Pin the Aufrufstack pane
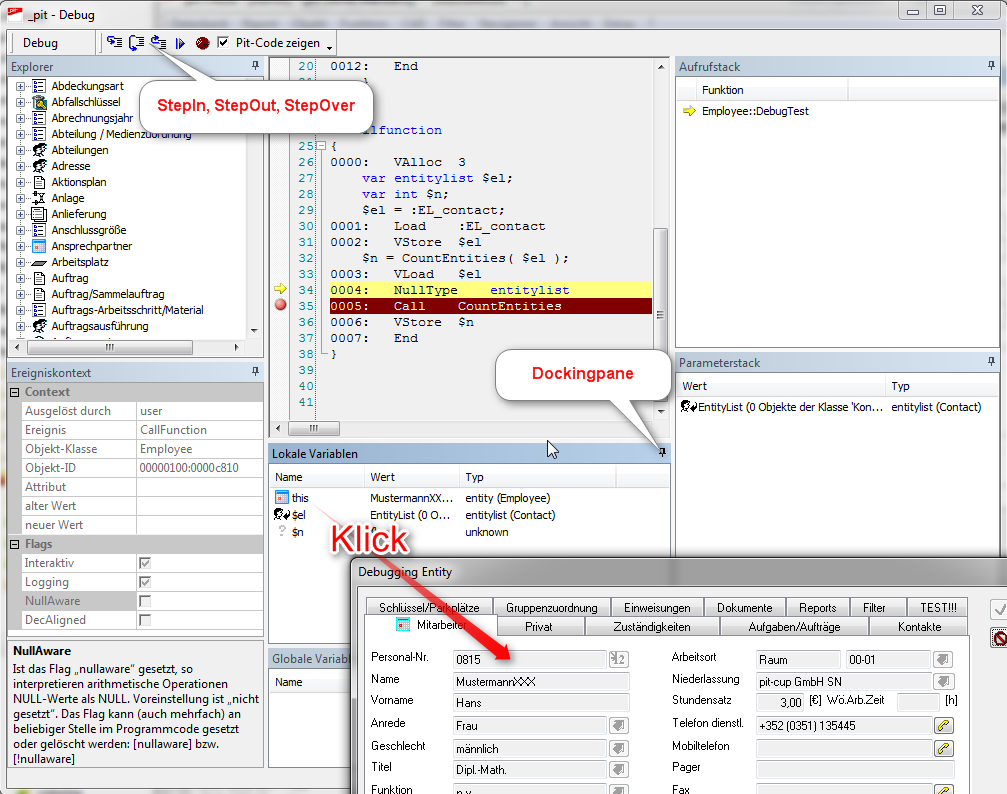The height and width of the screenshot is (794, 1007). pos(991,66)
